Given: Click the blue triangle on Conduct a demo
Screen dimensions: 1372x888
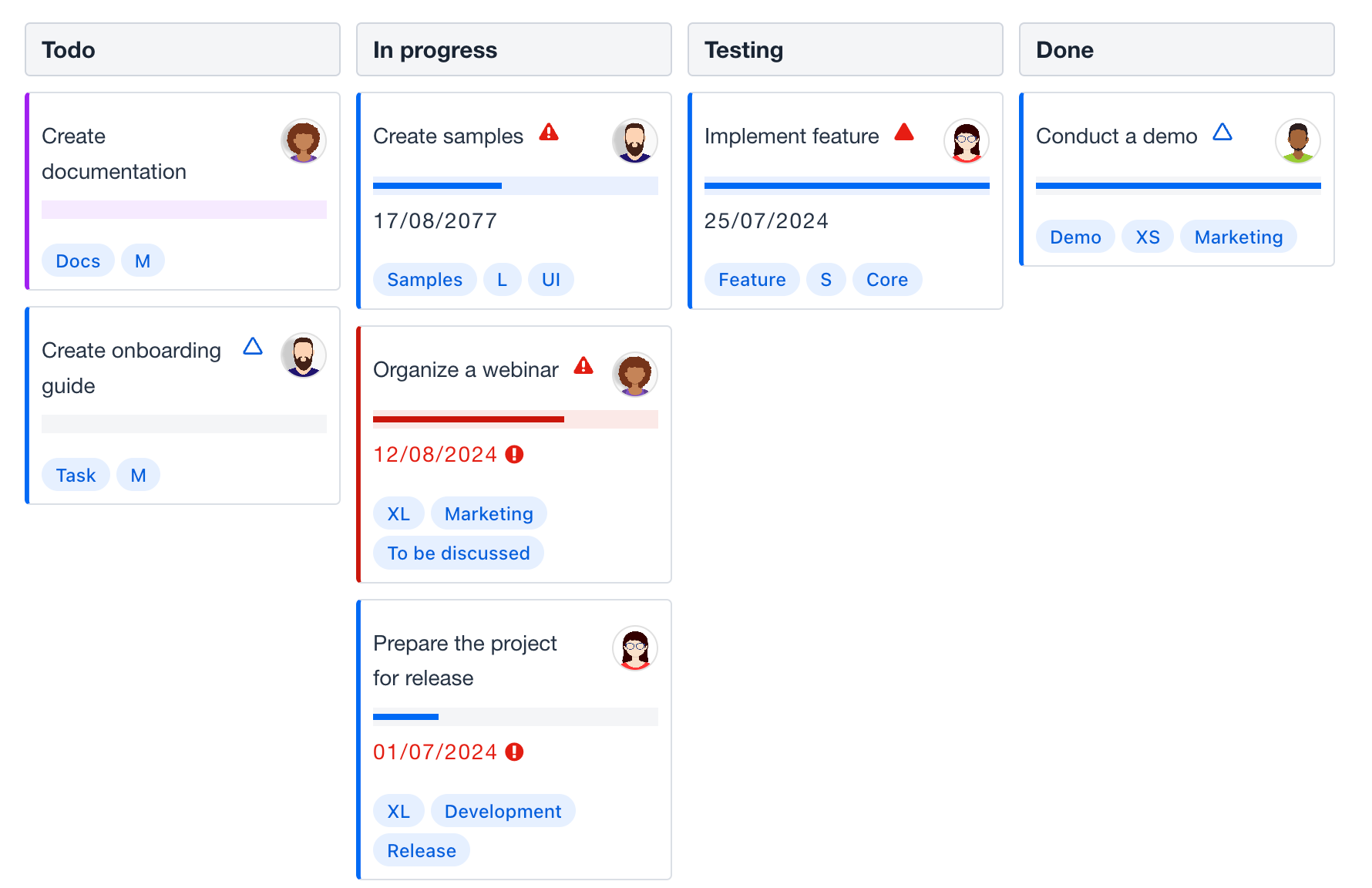Looking at the screenshot, I should click(1223, 133).
